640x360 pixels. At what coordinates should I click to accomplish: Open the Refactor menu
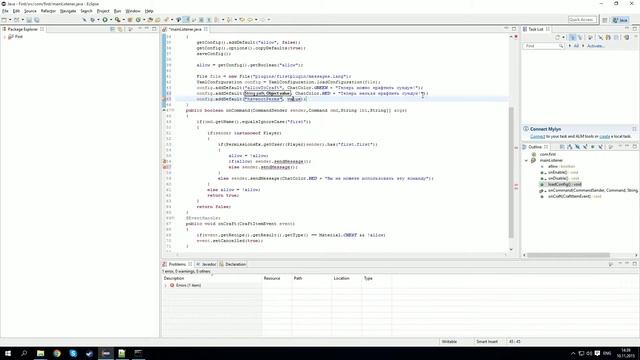(48, 11)
